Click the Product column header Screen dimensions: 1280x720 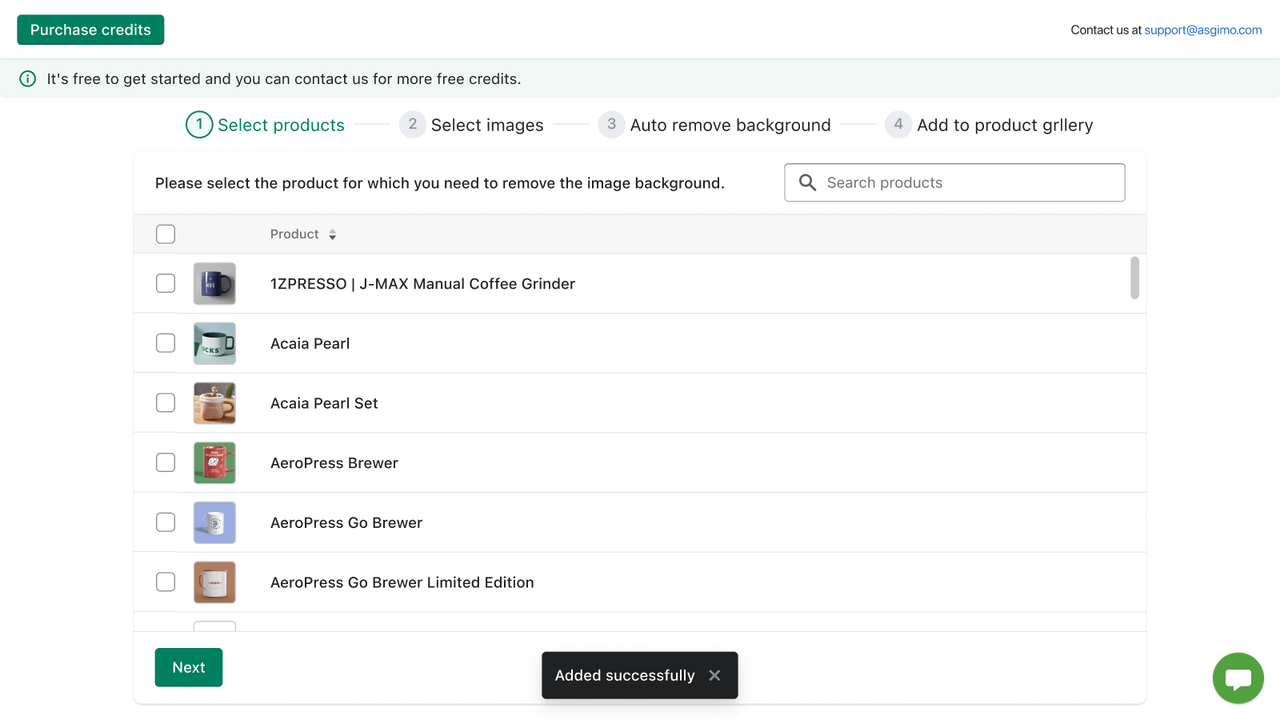[x=294, y=234]
